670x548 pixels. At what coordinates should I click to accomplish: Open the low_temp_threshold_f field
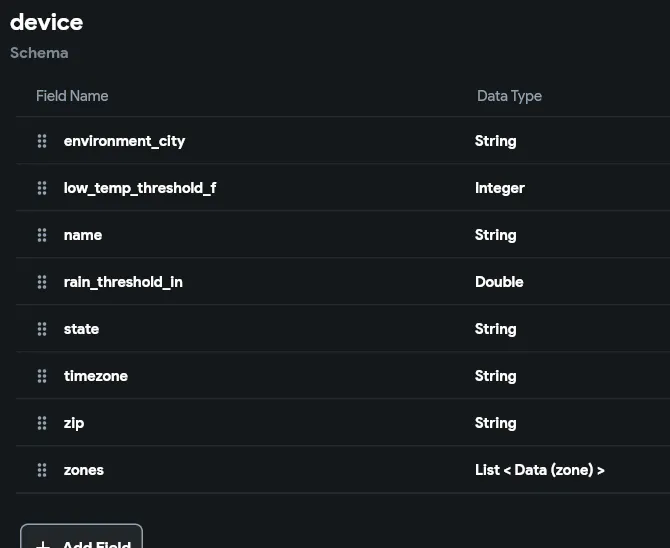coord(140,188)
